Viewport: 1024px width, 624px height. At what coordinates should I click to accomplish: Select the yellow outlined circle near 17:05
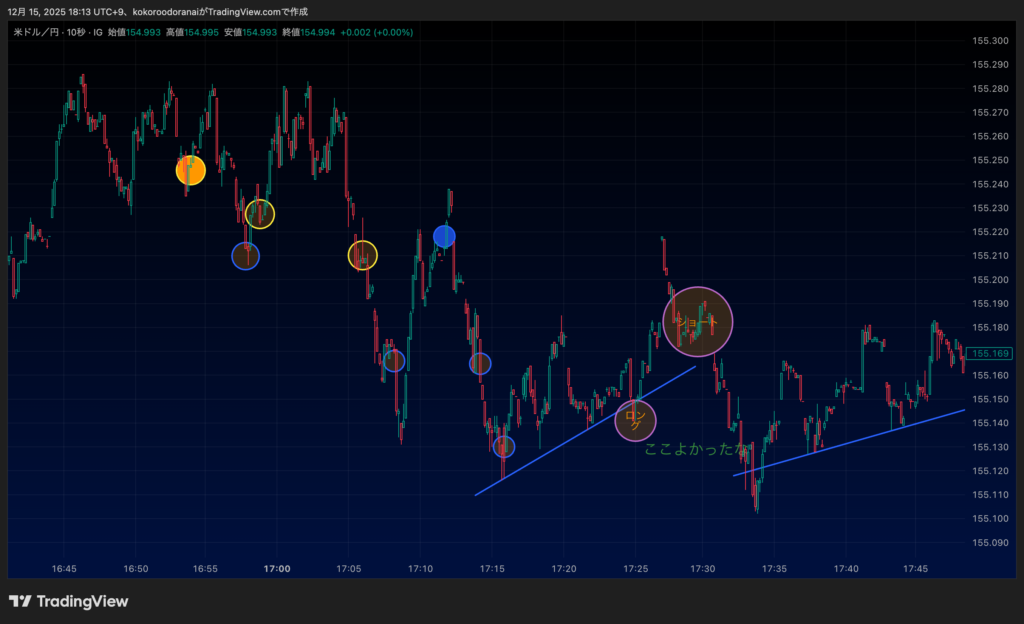pyautogui.click(x=362, y=256)
